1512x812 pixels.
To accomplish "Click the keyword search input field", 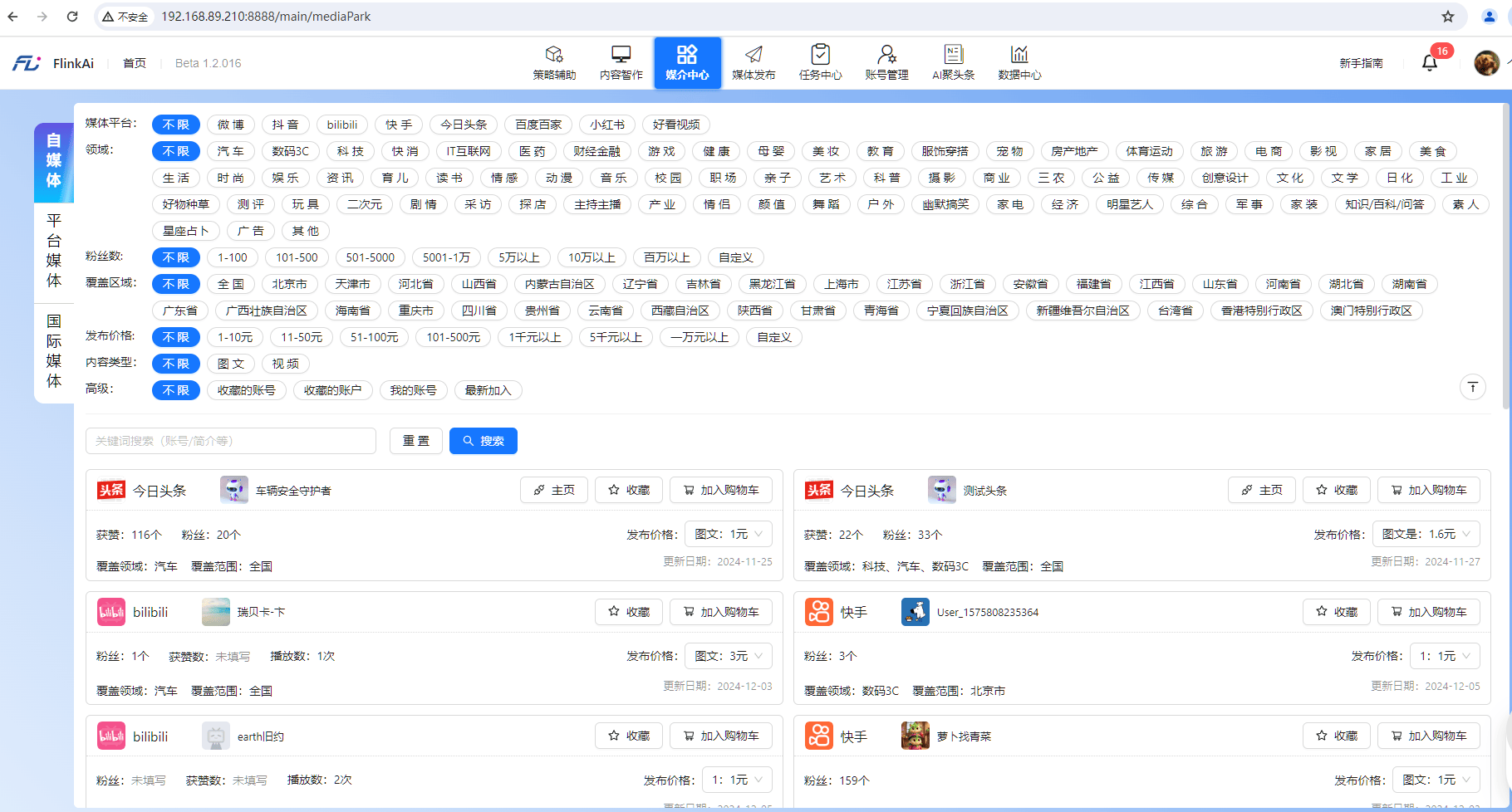I will [231, 441].
